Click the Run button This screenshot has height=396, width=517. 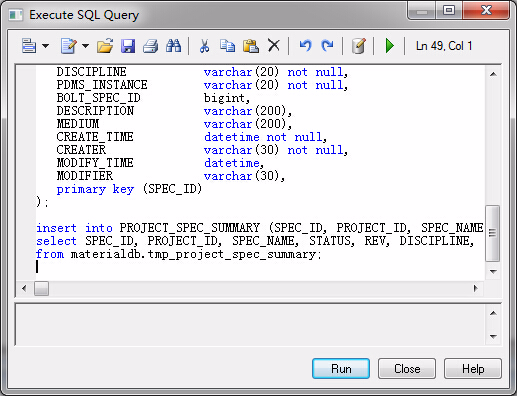(341, 369)
